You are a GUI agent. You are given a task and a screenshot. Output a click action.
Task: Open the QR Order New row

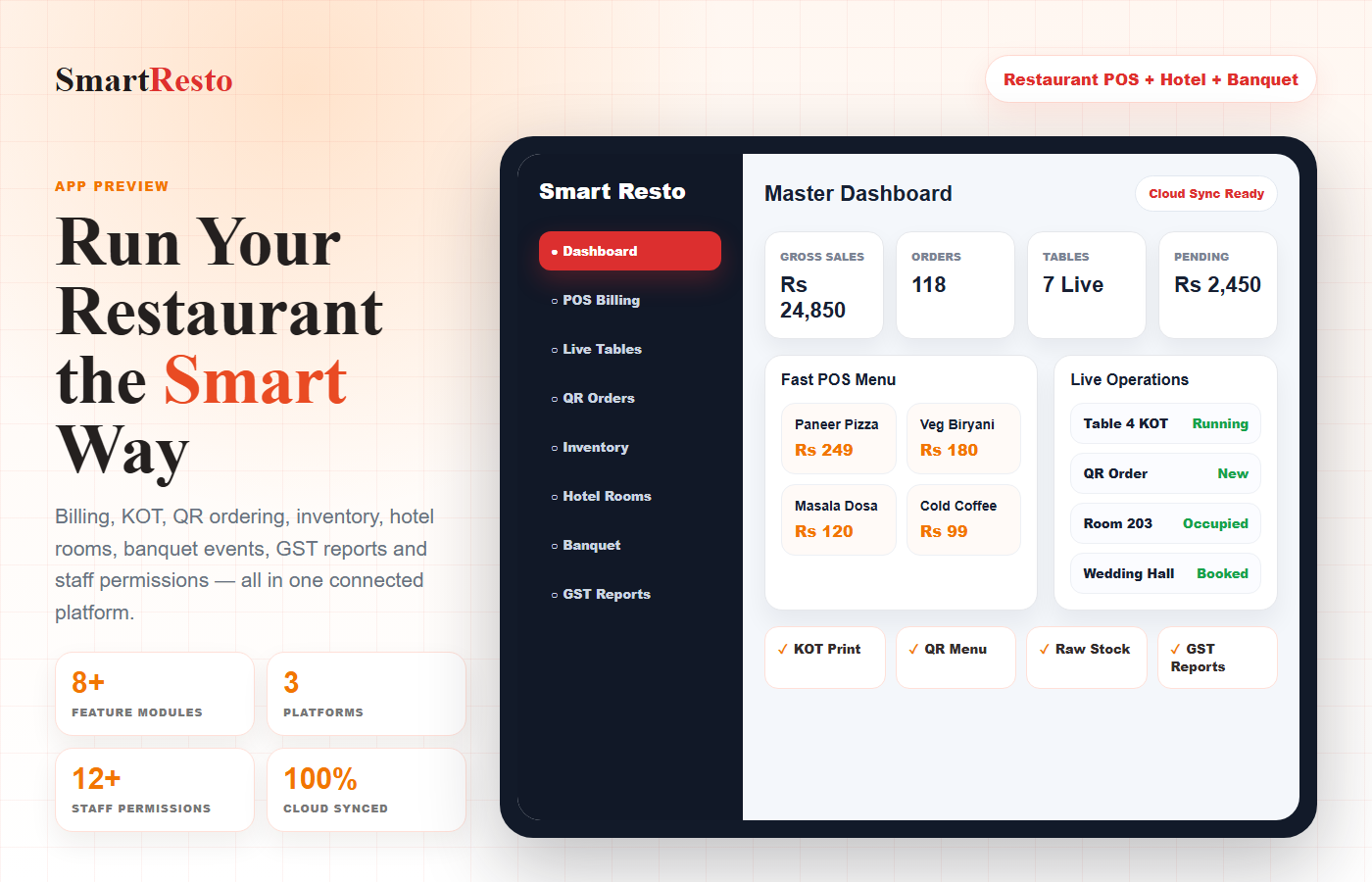pos(1165,473)
